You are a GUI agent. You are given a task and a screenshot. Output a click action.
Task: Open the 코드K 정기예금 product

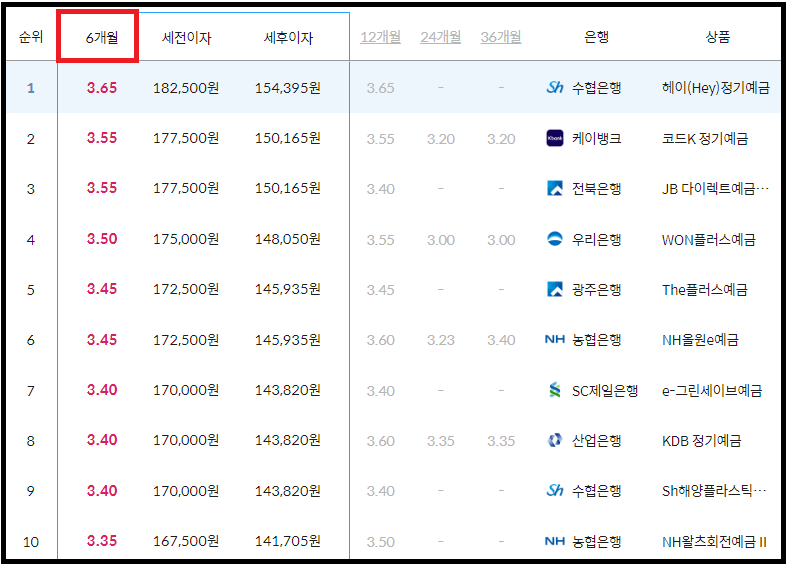705,138
